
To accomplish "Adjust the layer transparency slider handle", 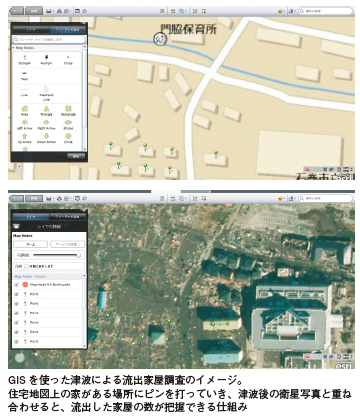I will click(79, 255).
